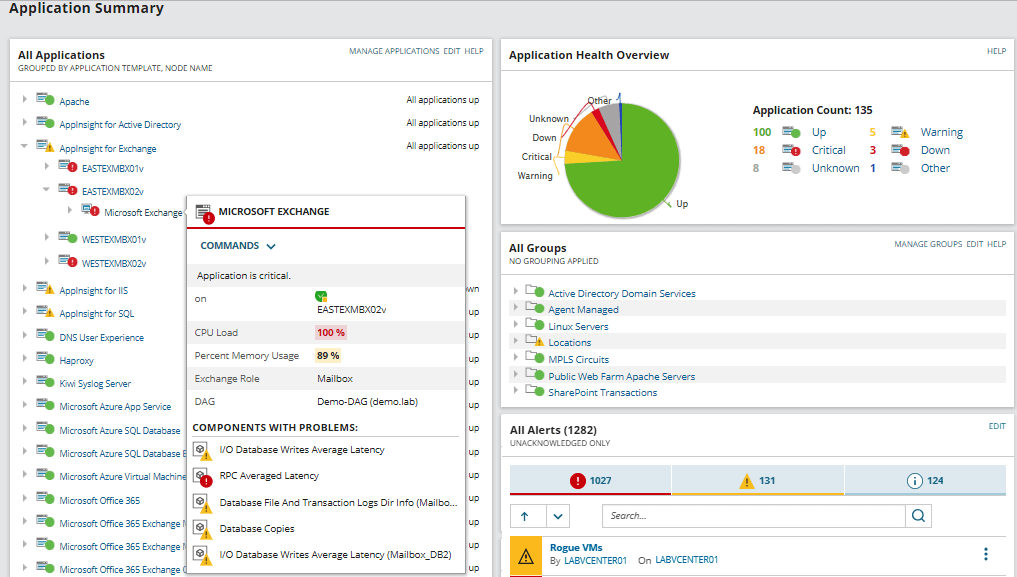Viewport: 1017px width, 577px height.
Task: Expand the SharePoint Transactions group
Action: 516,390
